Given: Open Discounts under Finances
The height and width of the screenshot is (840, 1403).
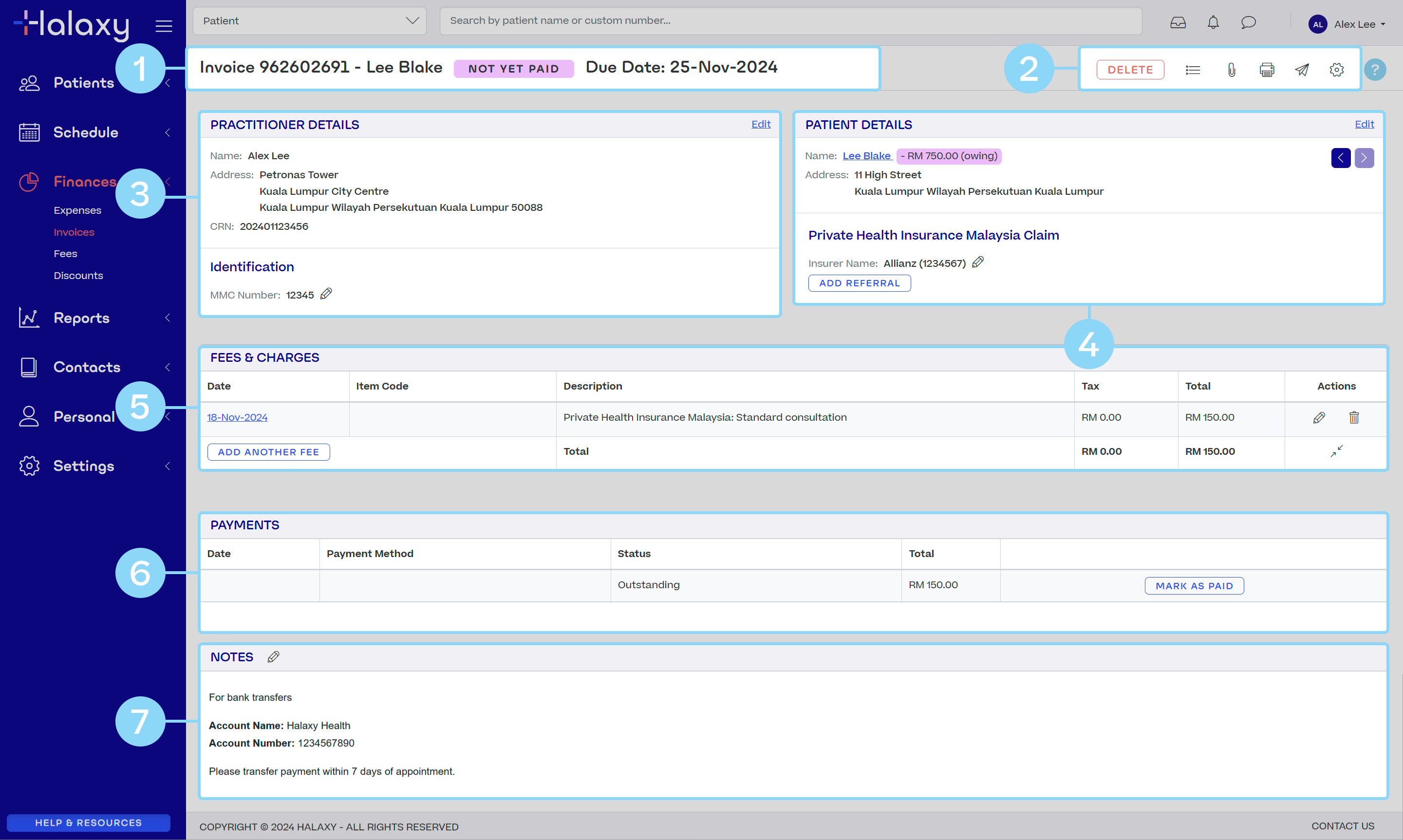Looking at the screenshot, I should pyautogui.click(x=78, y=276).
